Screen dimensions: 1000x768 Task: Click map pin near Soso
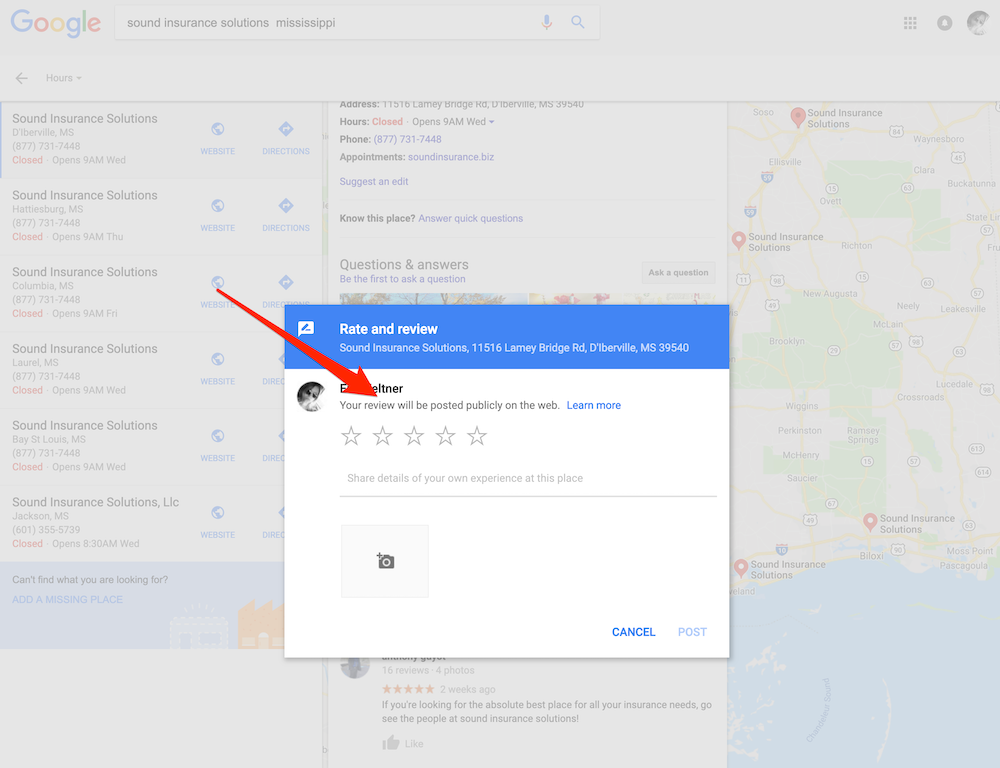click(798, 117)
